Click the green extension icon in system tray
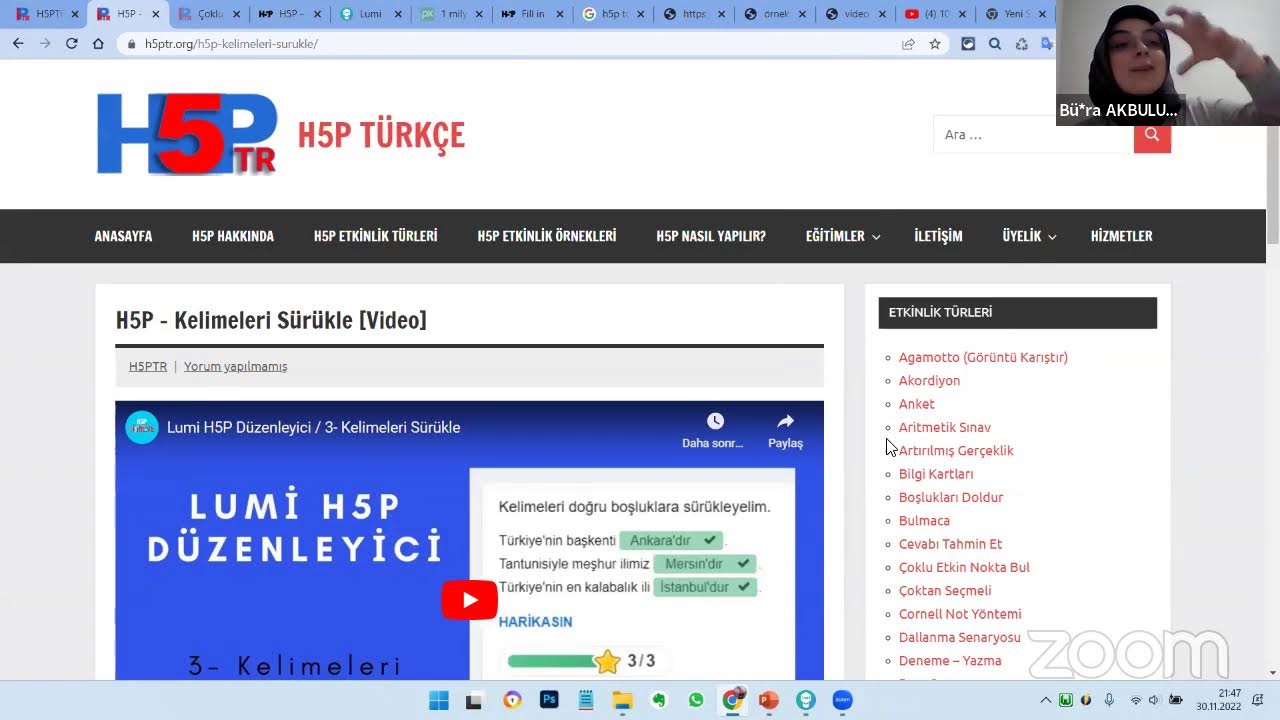Screen dimensions: 1280x720 click(1066, 700)
